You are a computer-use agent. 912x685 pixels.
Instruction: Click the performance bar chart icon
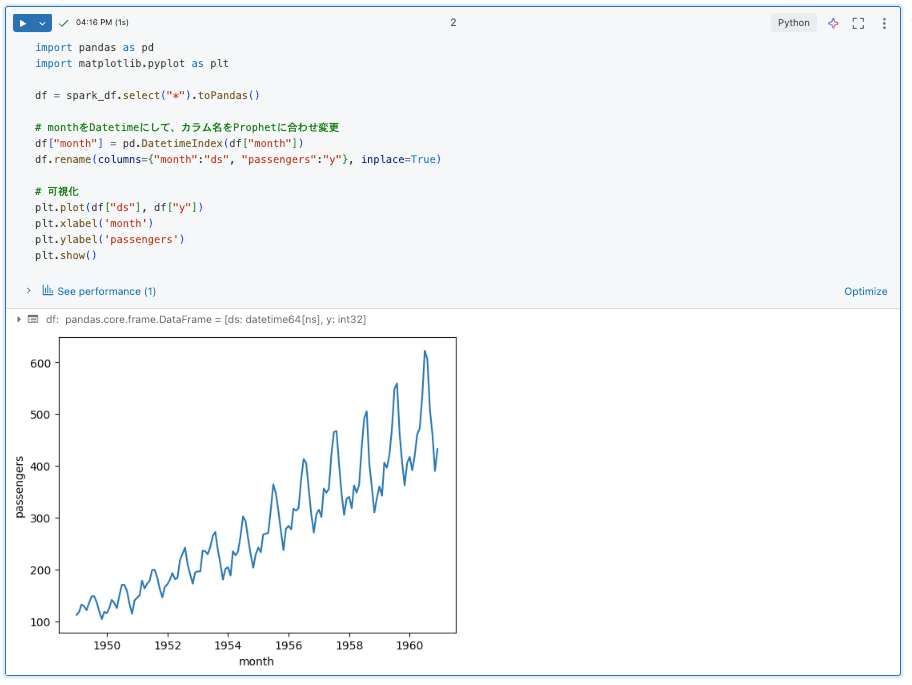48,290
